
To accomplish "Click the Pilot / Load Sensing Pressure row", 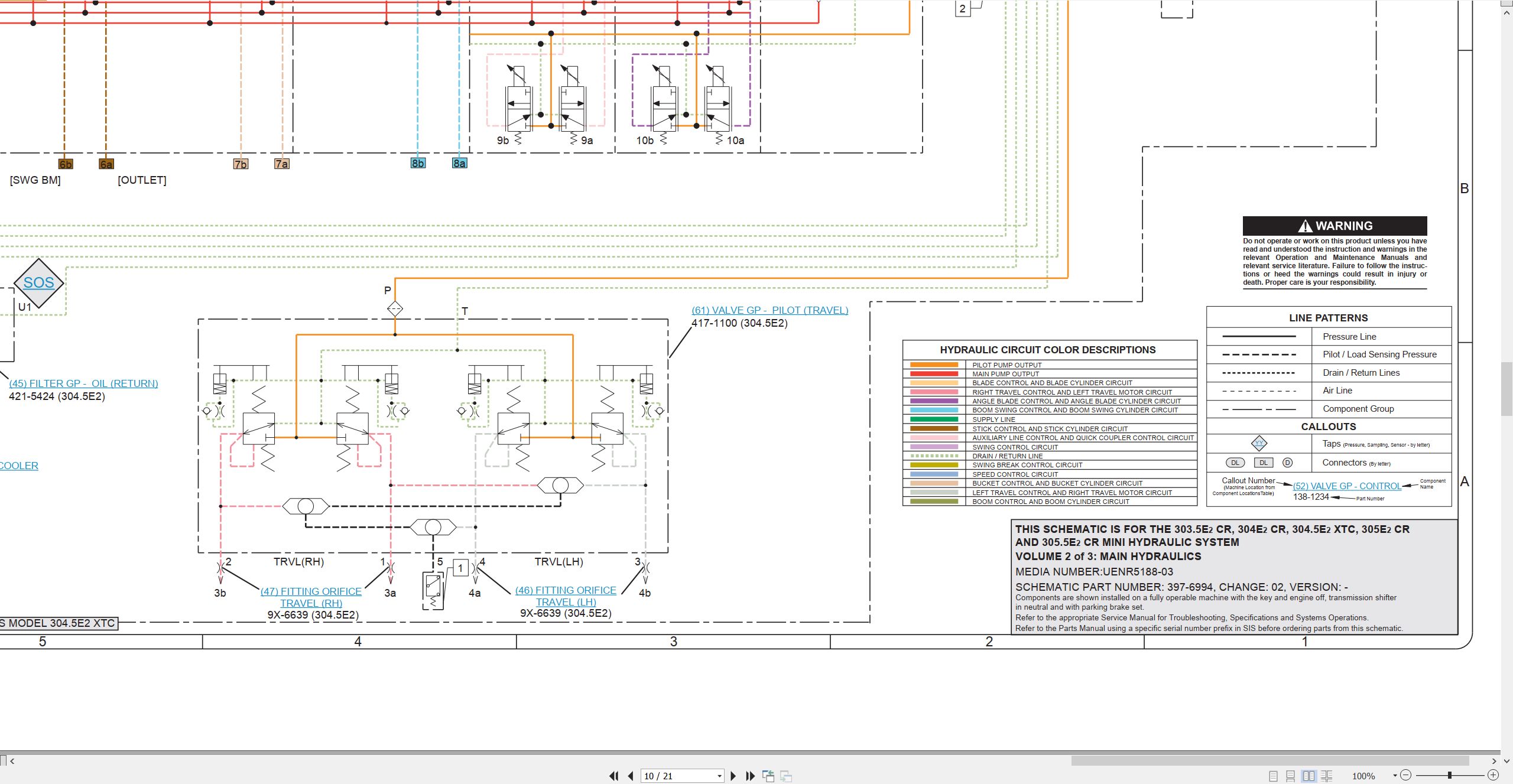I will click(x=1329, y=354).
